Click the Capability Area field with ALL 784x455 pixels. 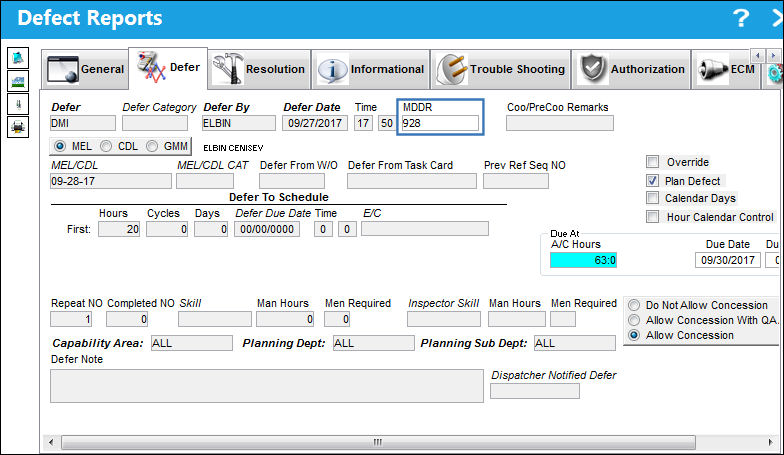[x=192, y=343]
